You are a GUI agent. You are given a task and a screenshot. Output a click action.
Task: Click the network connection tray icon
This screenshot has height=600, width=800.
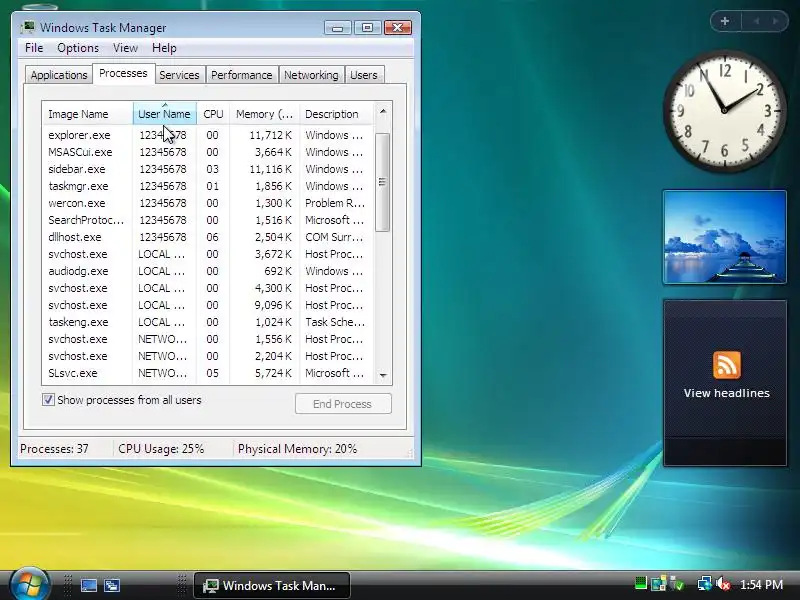tap(705, 584)
